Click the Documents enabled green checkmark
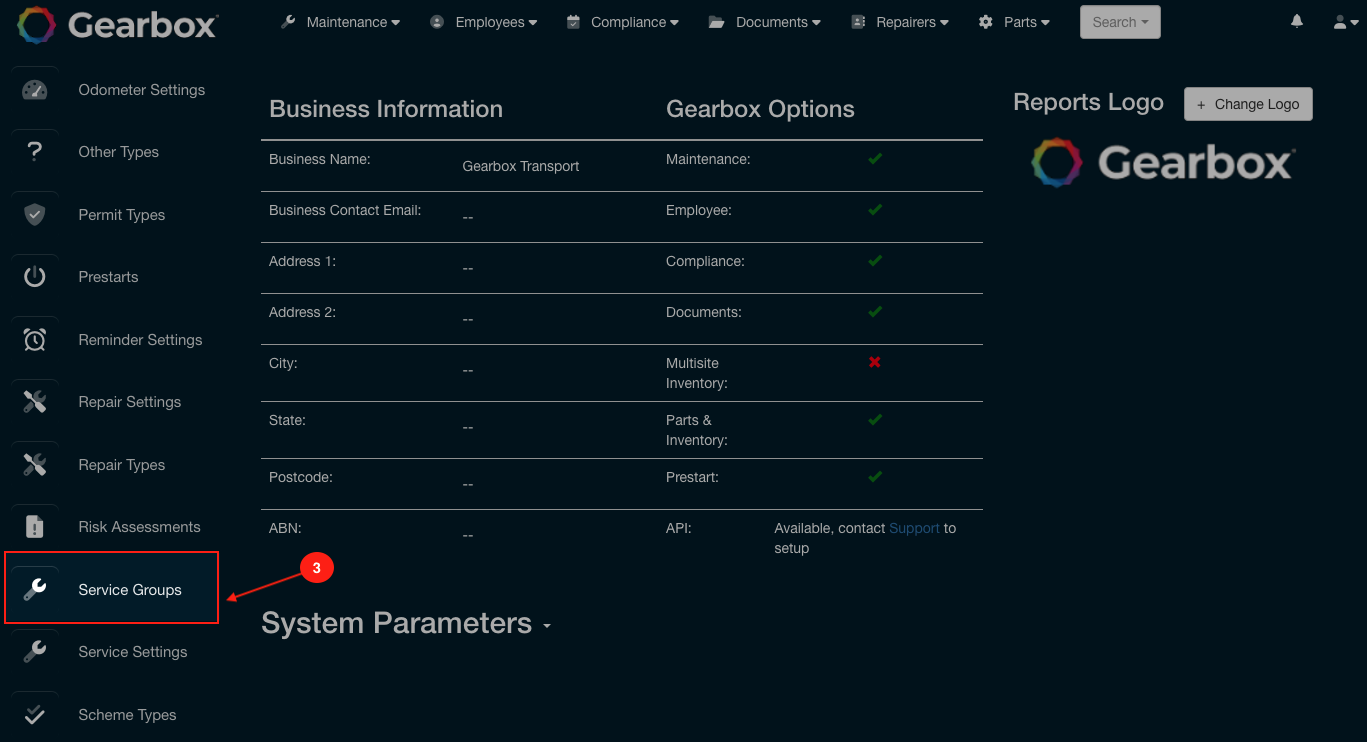 click(x=875, y=312)
